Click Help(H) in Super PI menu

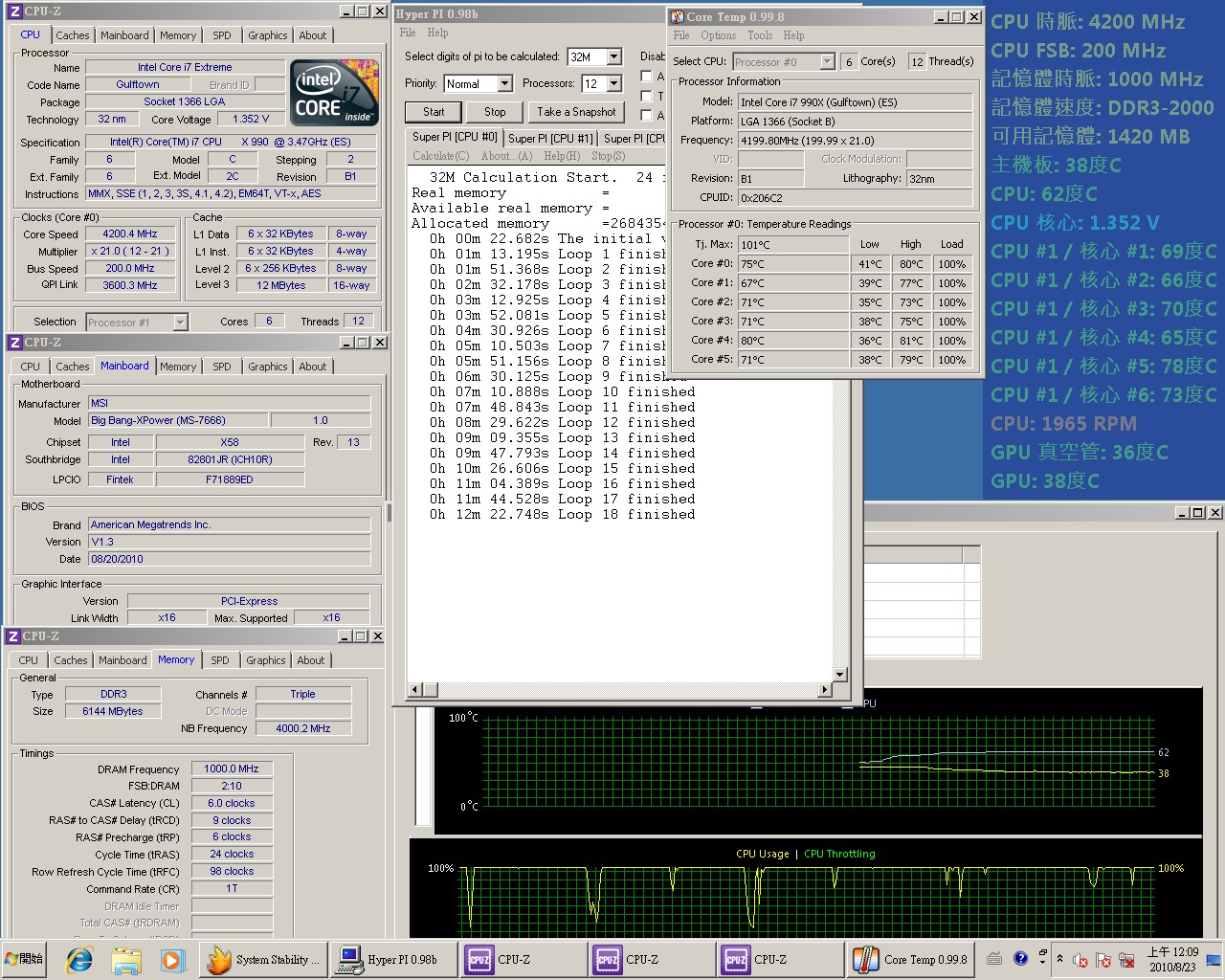(x=562, y=156)
